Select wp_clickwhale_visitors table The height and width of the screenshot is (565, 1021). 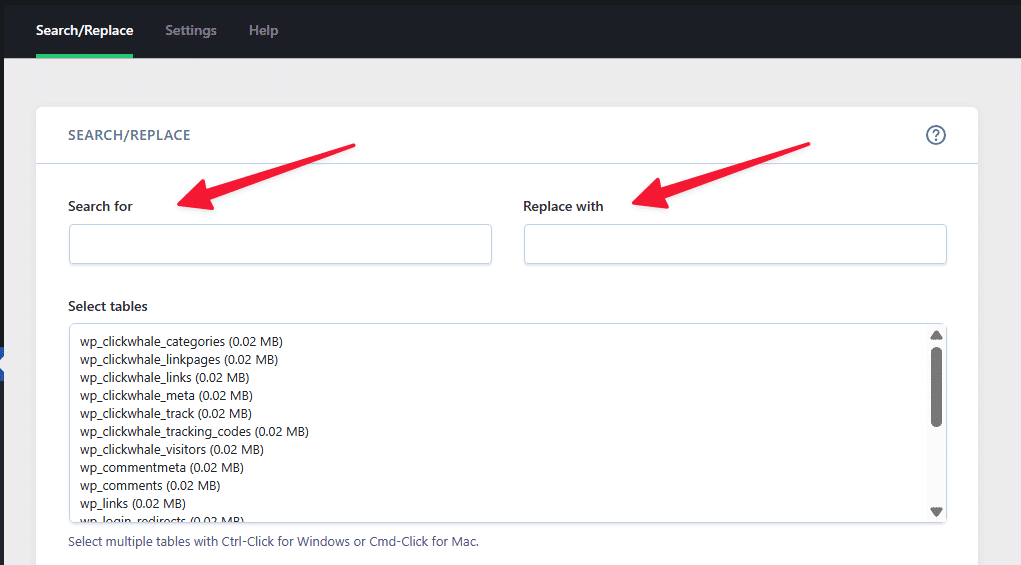[x=172, y=449]
